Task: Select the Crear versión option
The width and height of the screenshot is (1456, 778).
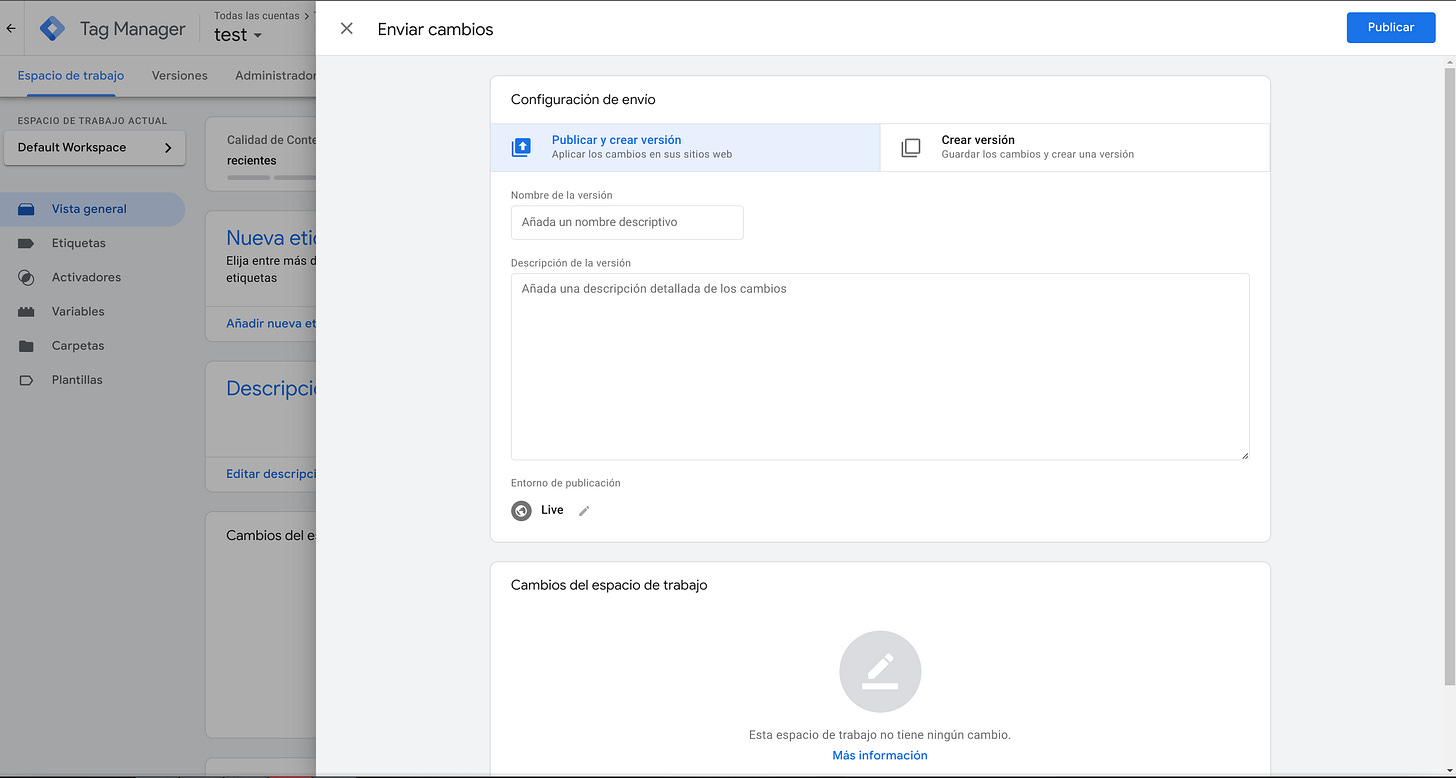Action: click(1075, 147)
